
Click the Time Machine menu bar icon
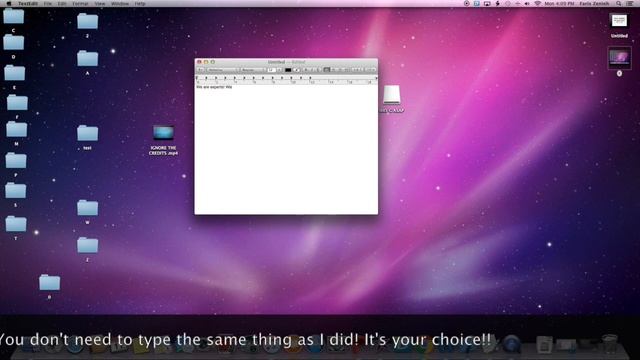(508, 3)
